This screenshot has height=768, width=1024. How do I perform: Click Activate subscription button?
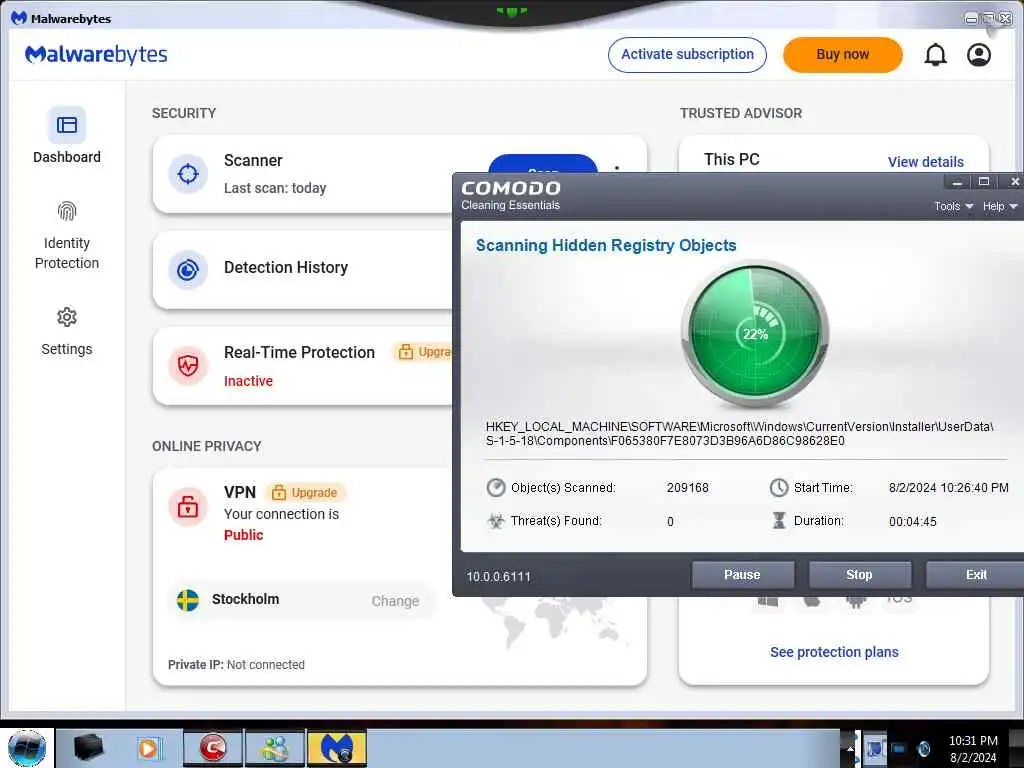[x=687, y=55]
